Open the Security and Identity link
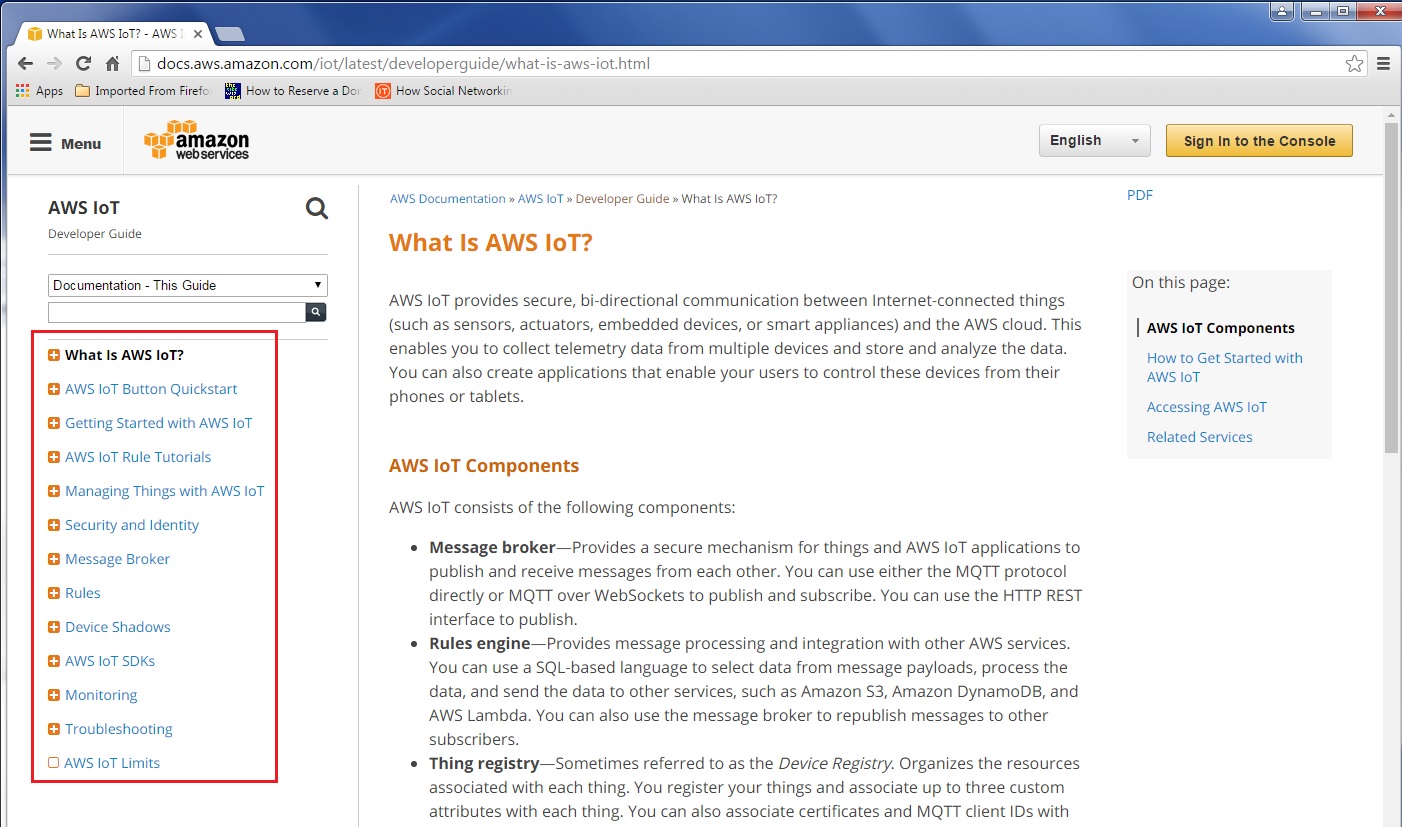1402x827 pixels. coord(132,525)
